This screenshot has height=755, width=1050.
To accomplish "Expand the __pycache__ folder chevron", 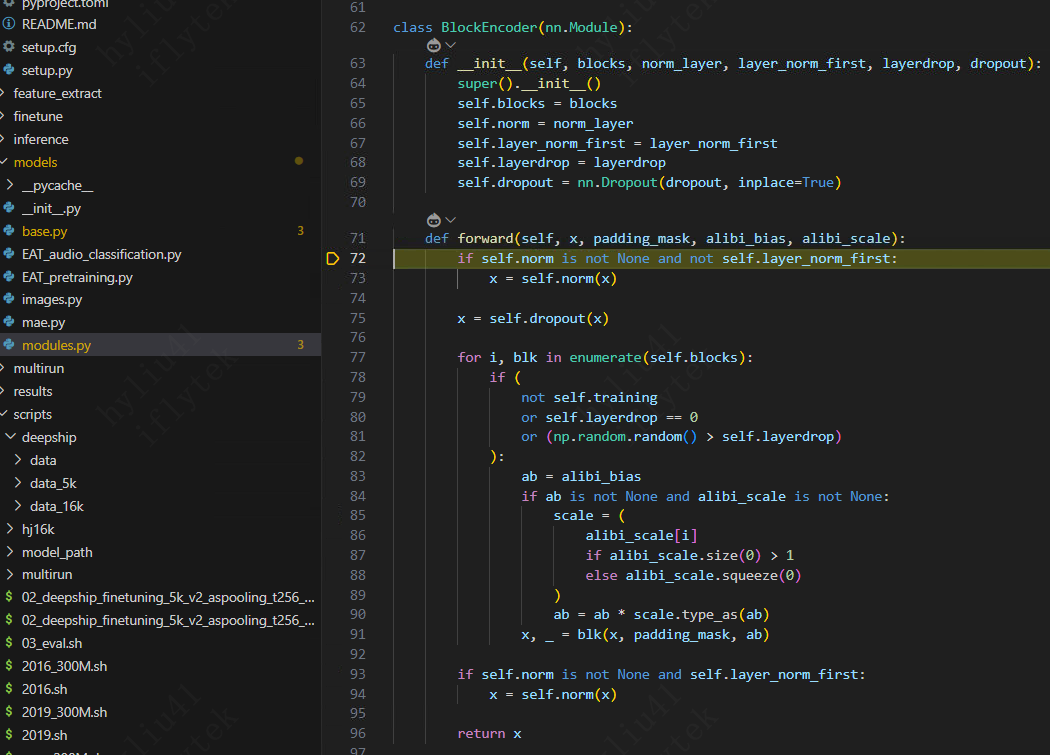I will [x=9, y=184].
